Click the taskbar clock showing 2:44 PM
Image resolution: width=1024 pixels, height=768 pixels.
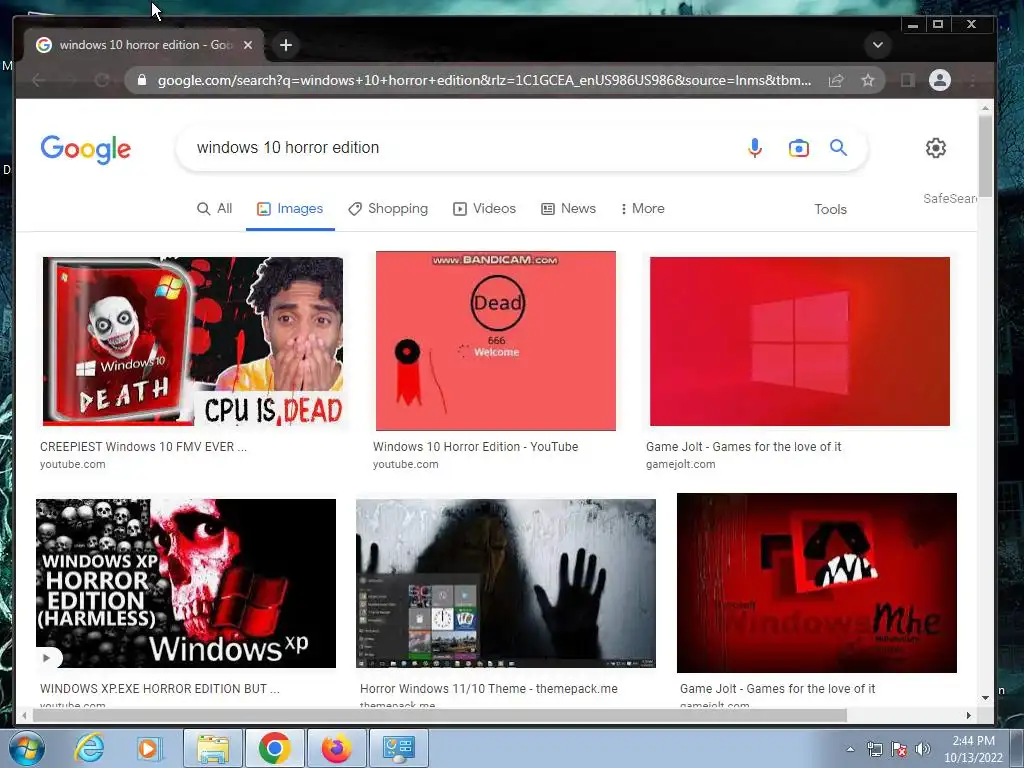point(973,749)
